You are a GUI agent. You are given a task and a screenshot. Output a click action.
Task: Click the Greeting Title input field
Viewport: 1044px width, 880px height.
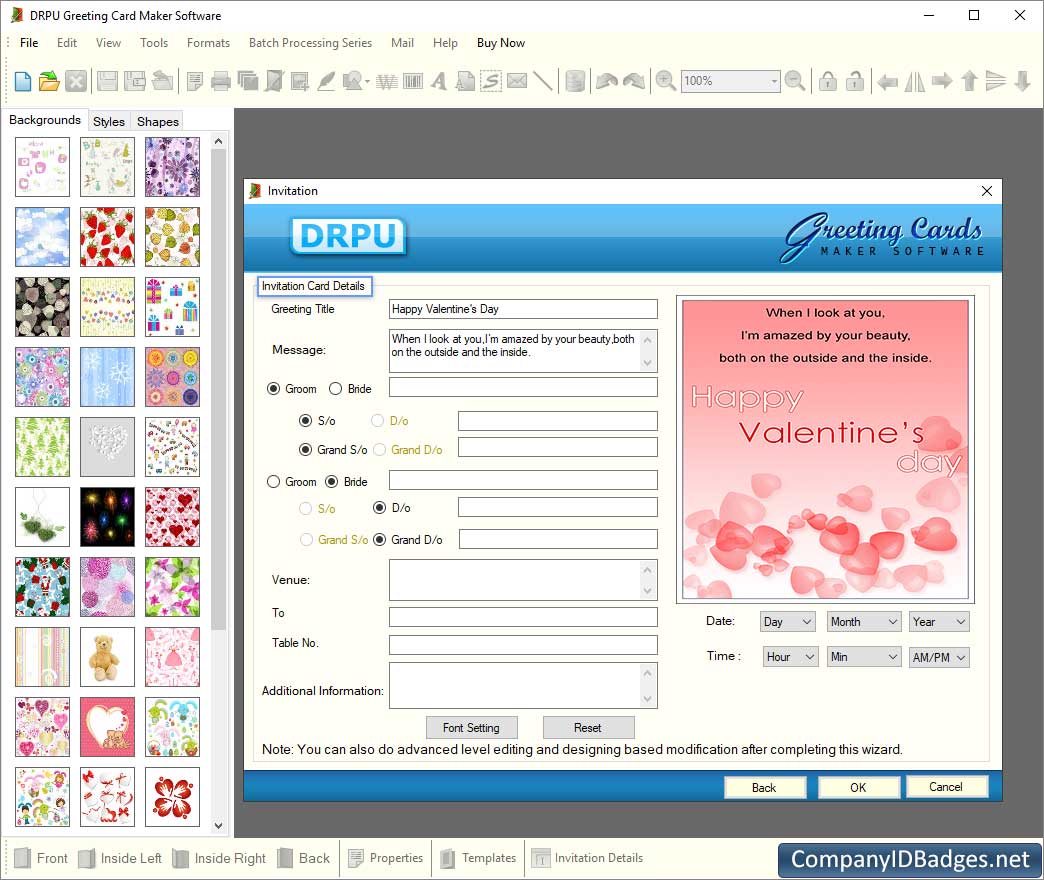(x=523, y=309)
